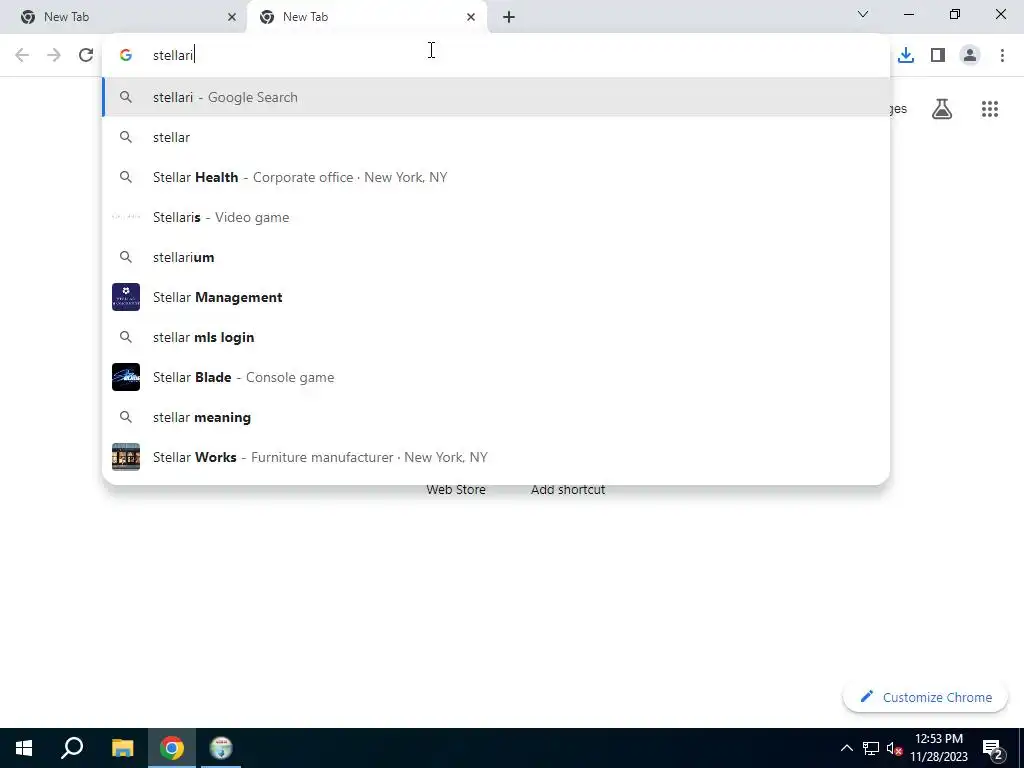This screenshot has height=768, width=1024.
Task: Select 'stellari - Google Search' suggestion
Action: point(496,97)
